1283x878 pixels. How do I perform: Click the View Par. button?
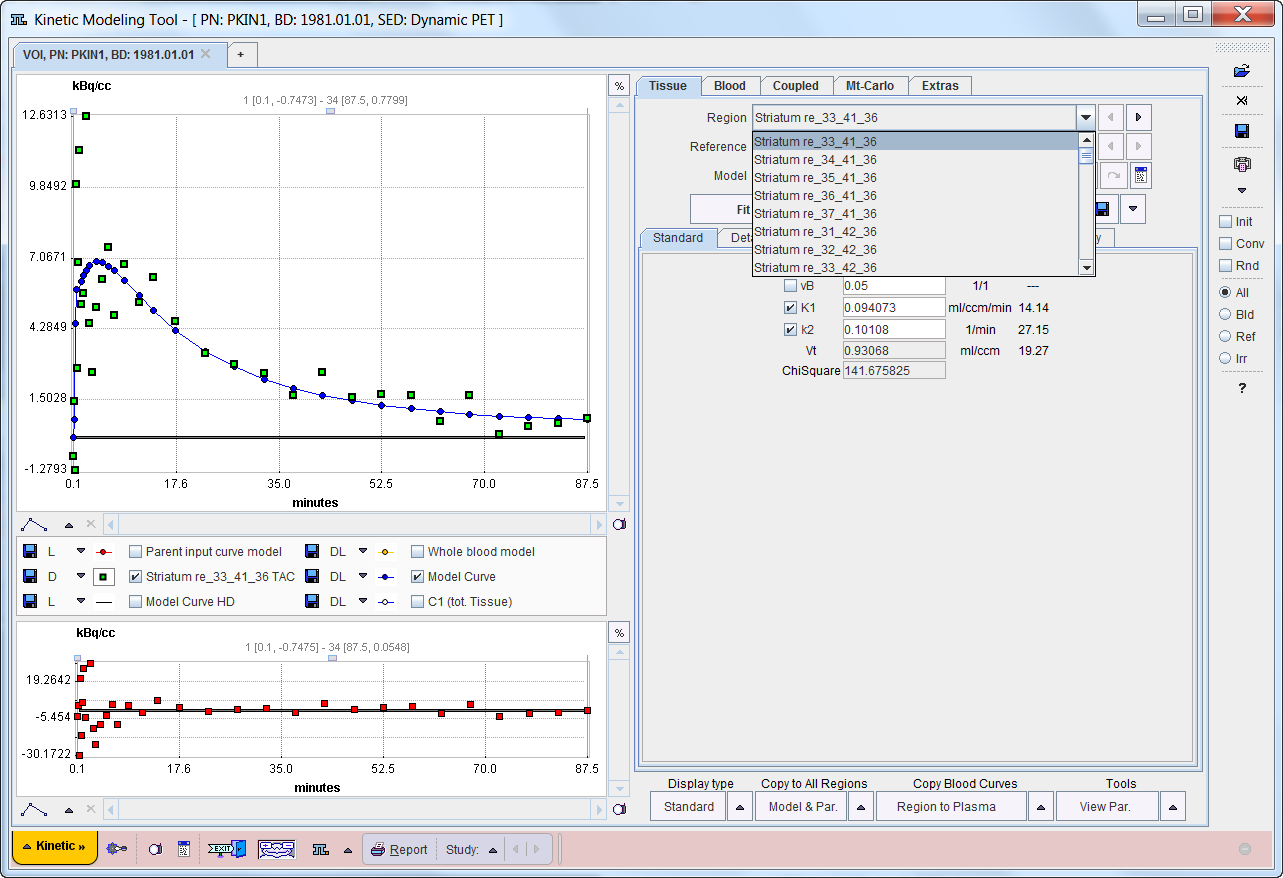(x=1107, y=807)
